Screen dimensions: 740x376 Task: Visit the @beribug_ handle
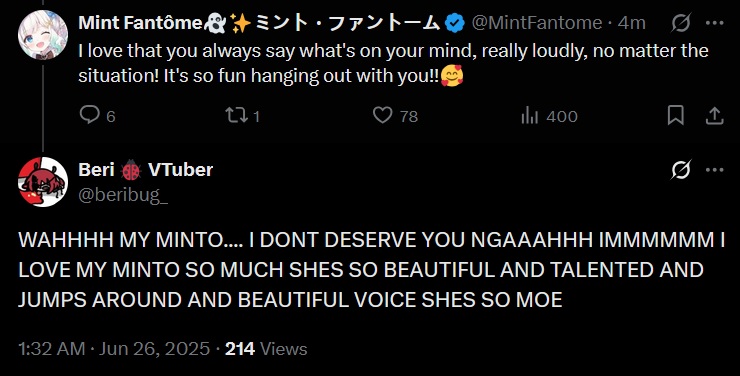coord(123,195)
